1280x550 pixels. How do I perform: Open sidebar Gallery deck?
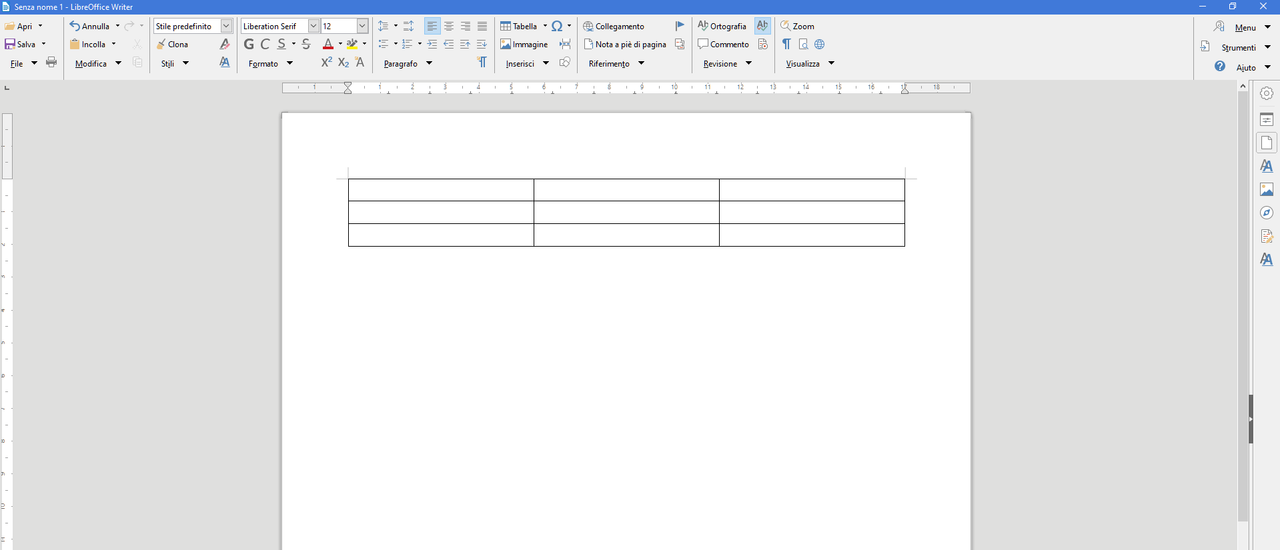(x=1266, y=189)
